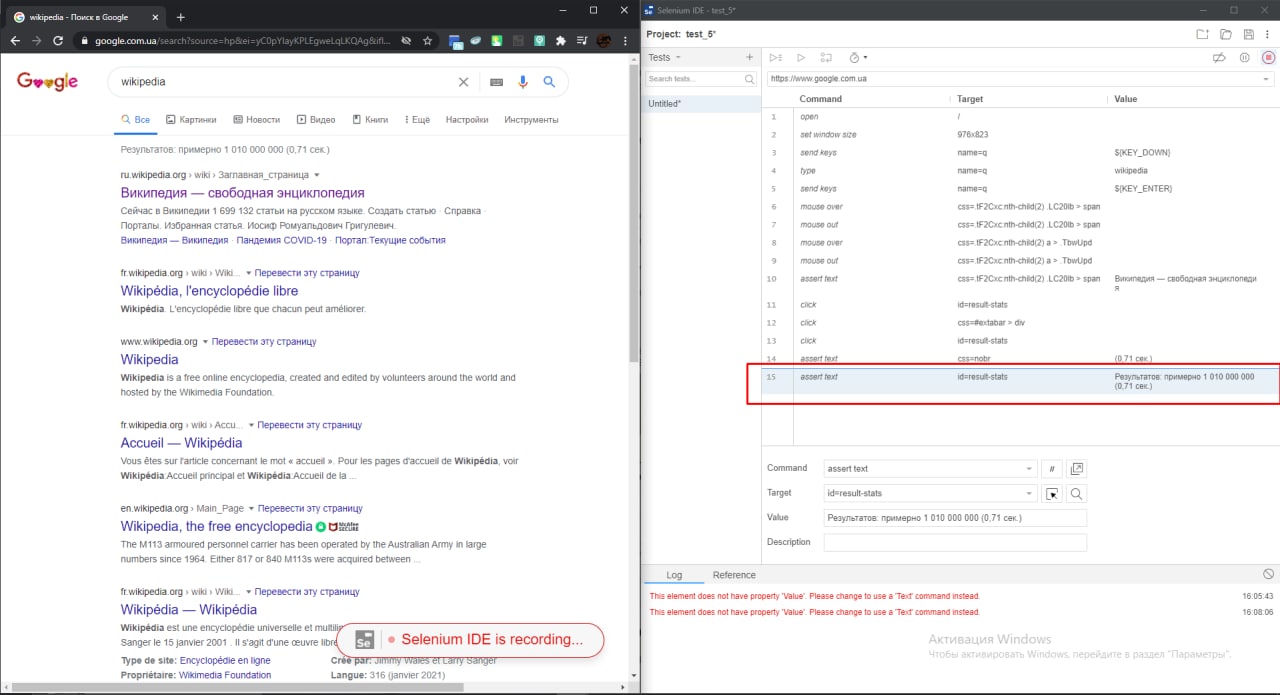The image size is (1280, 695).
Task: Open Видео search tab
Action: 316,119
